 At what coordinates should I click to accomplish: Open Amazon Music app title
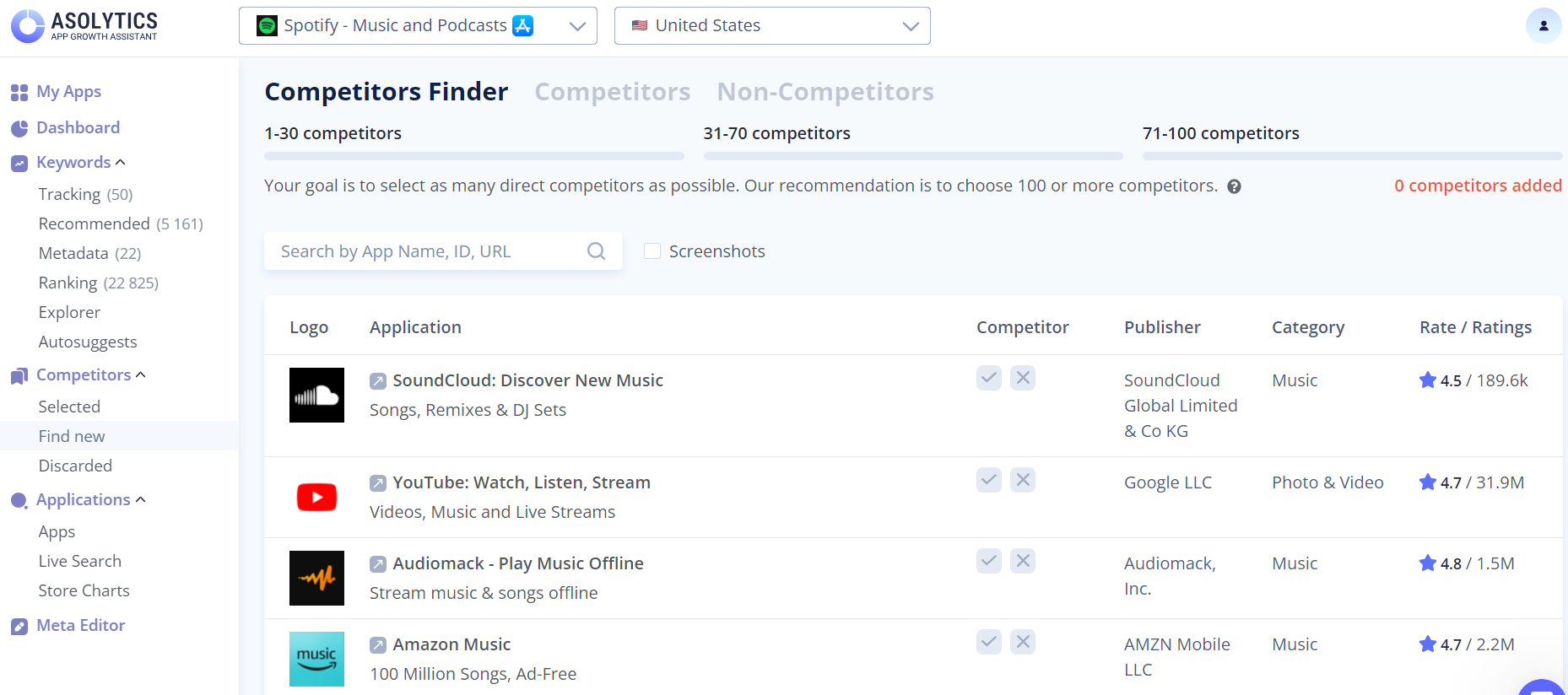pyautogui.click(x=451, y=644)
